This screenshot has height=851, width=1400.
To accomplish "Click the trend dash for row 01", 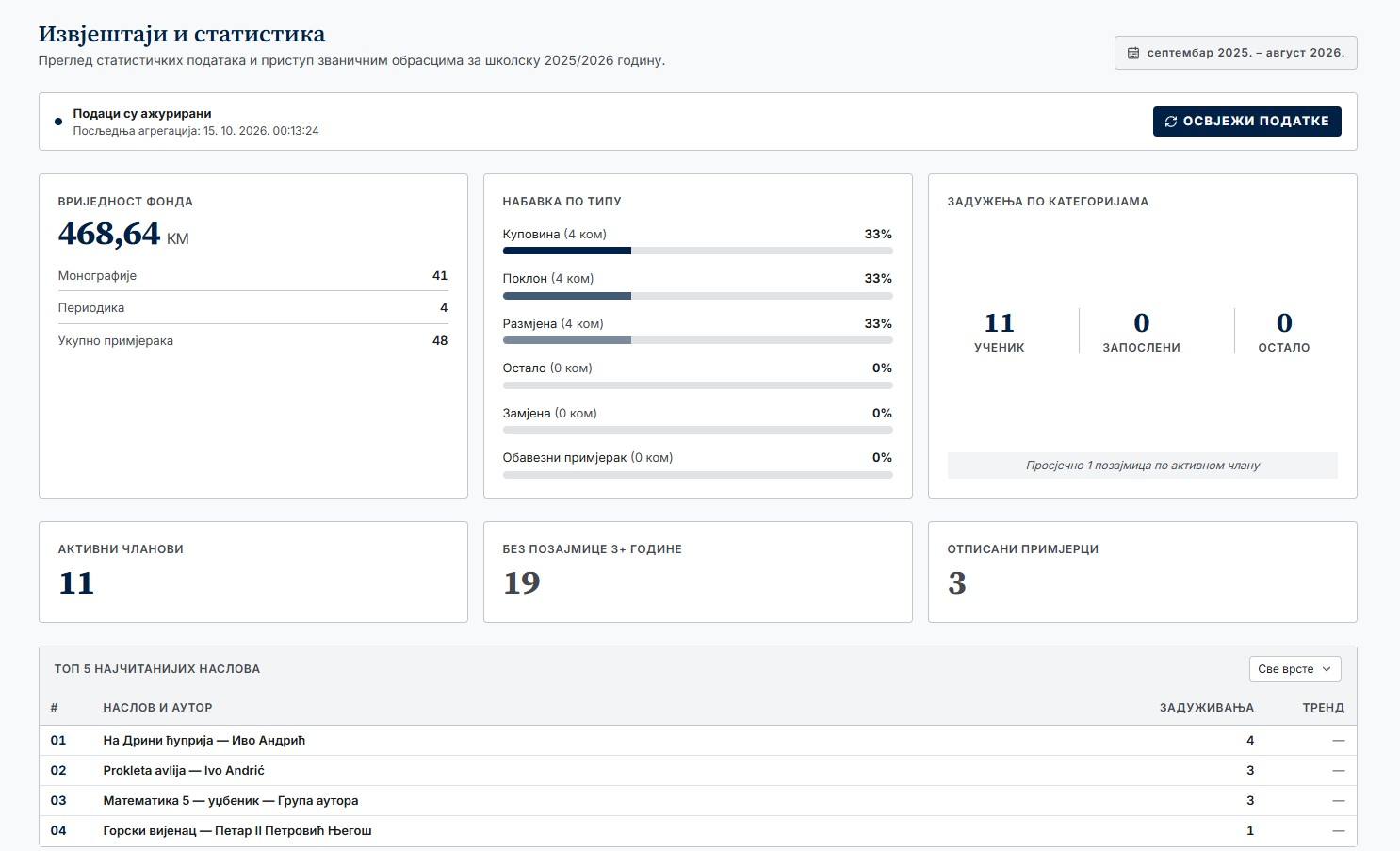I will click(1338, 741).
